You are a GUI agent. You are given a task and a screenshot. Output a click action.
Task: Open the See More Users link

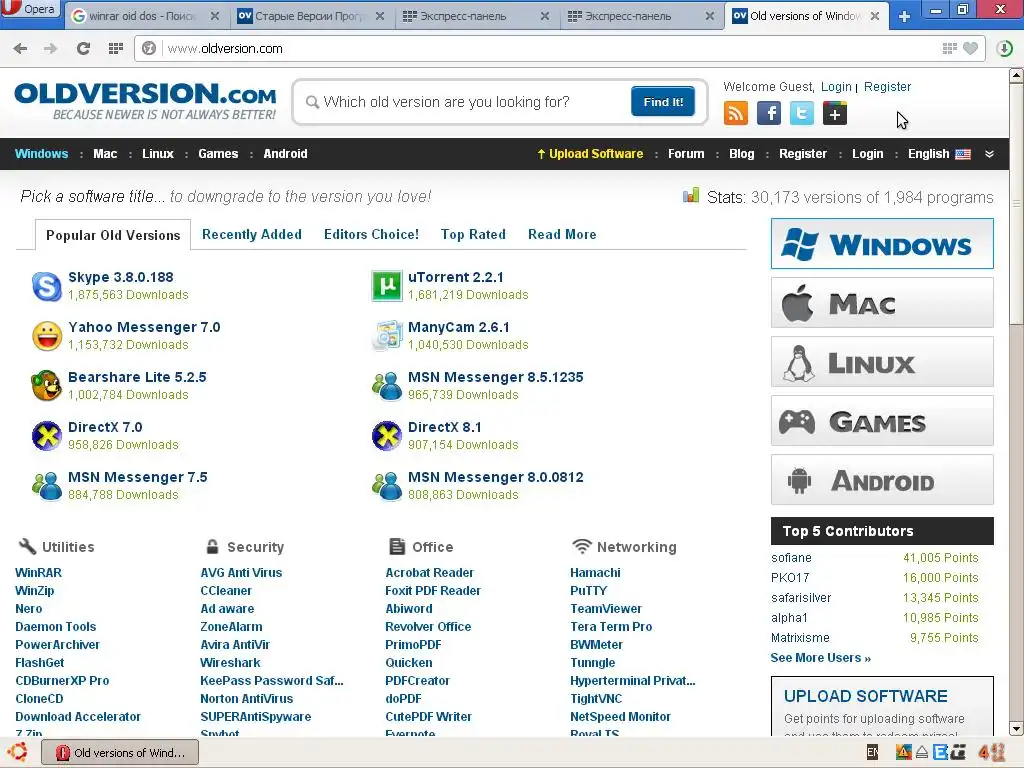coord(820,658)
